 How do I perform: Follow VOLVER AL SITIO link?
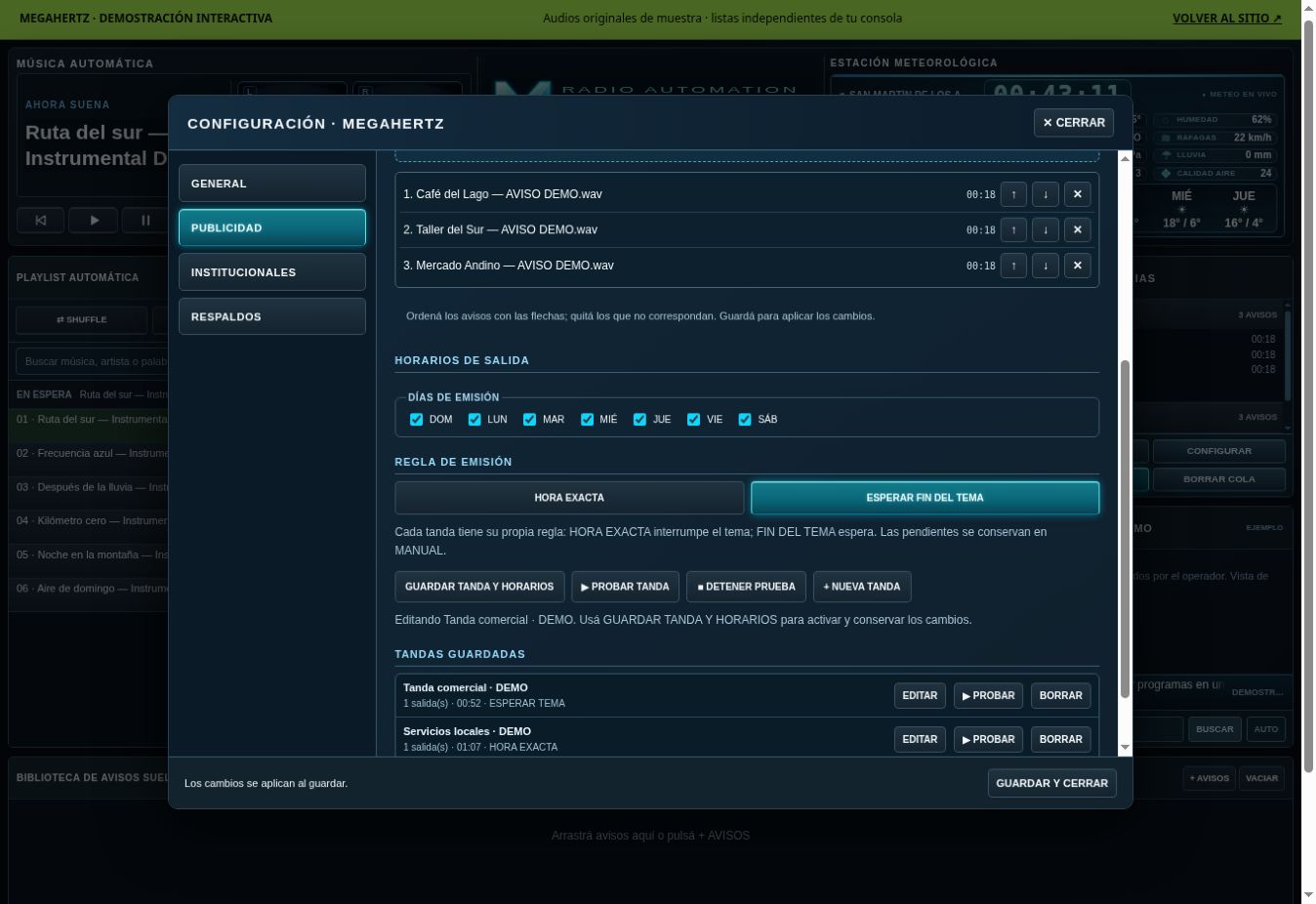pos(1227,19)
